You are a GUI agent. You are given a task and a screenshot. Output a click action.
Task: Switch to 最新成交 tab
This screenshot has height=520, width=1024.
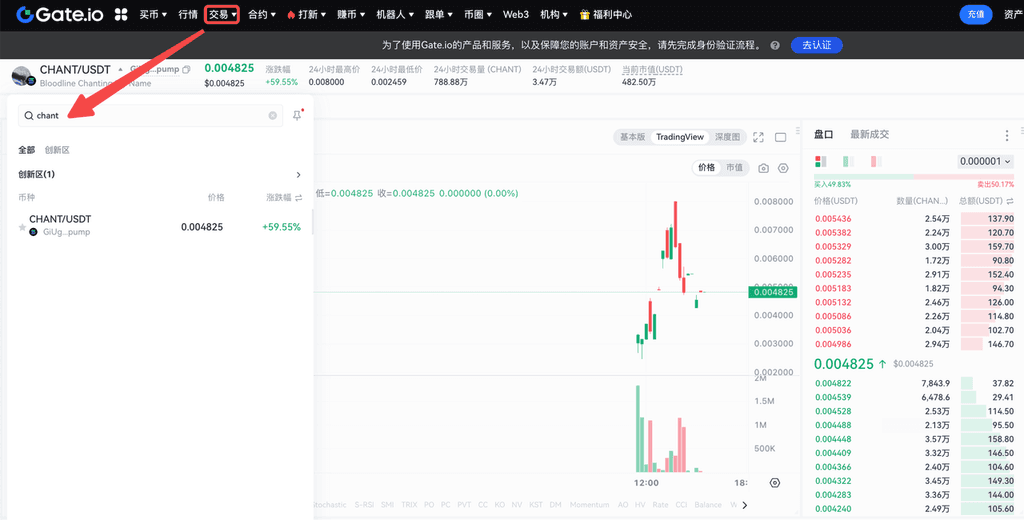click(869, 135)
